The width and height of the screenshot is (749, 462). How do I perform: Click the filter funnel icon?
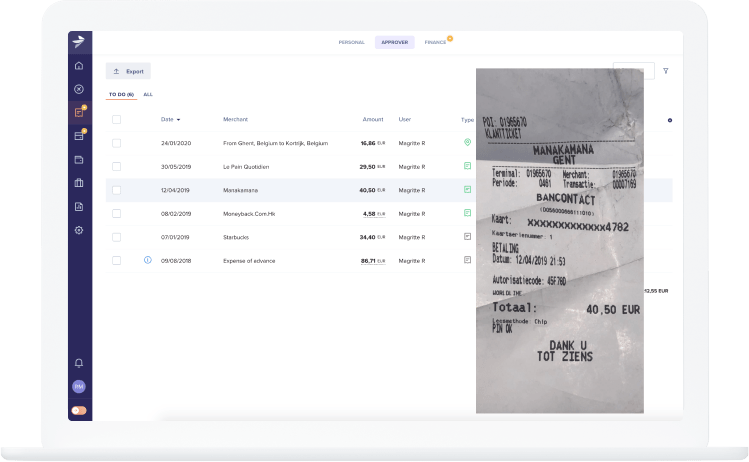click(x=666, y=71)
